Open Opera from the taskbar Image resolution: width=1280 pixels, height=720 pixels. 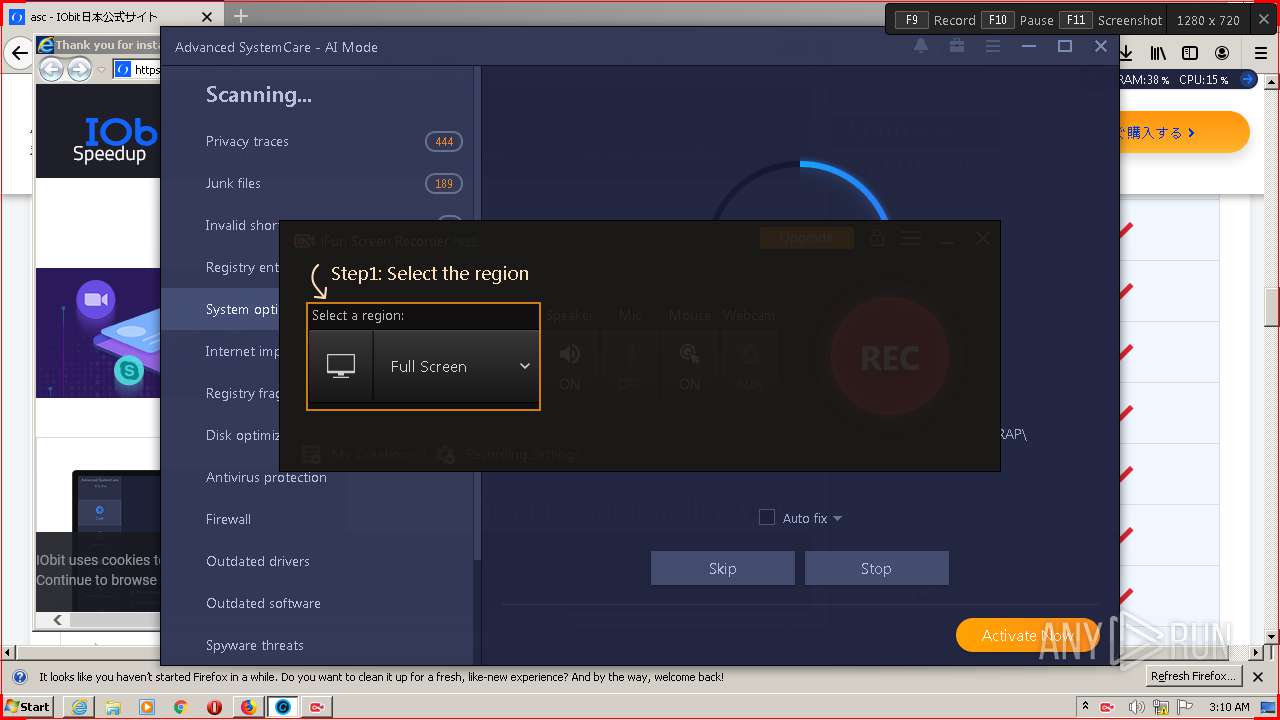(214, 706)
